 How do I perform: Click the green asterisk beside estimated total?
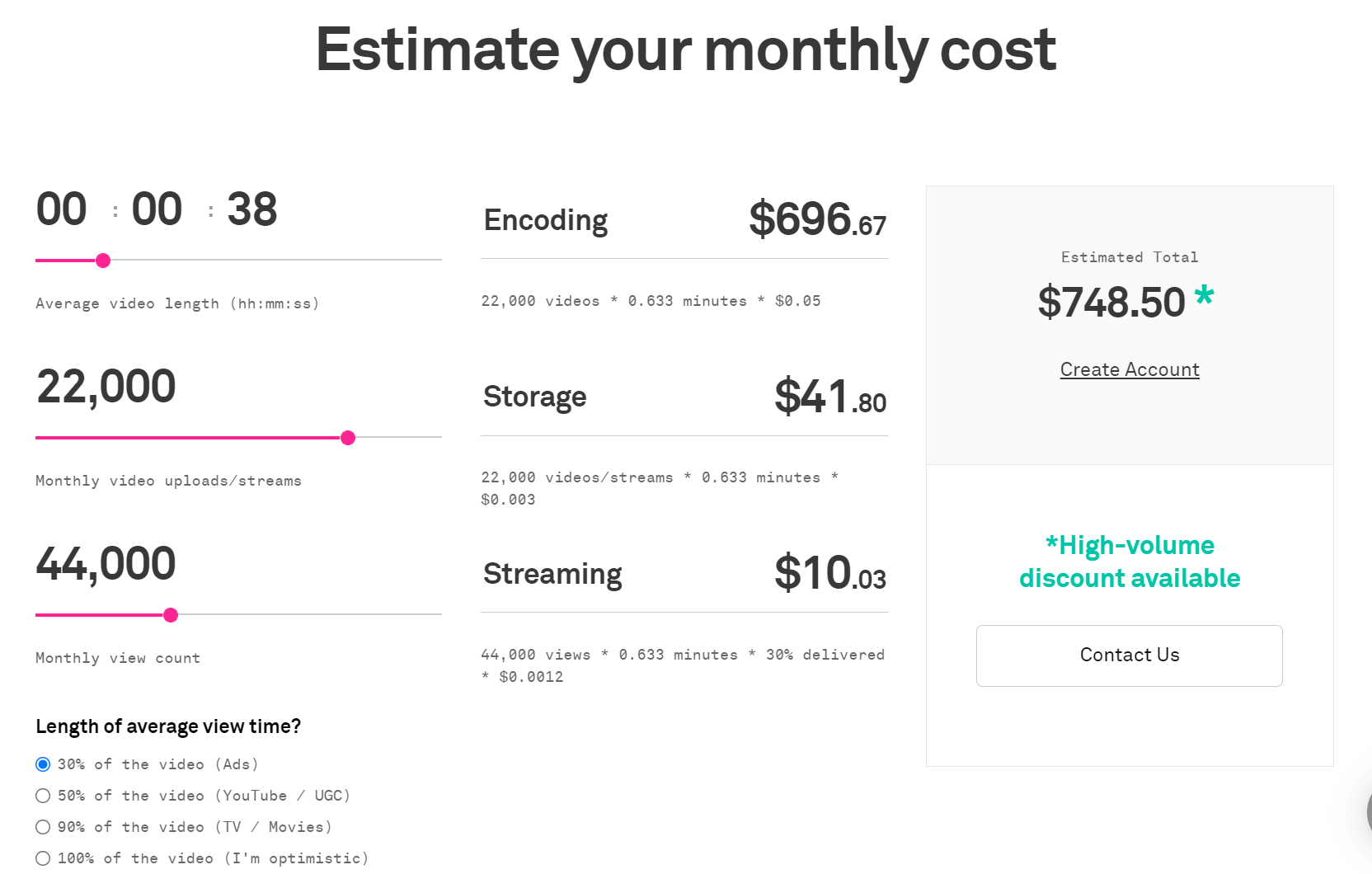click(x=1204, y=294)
